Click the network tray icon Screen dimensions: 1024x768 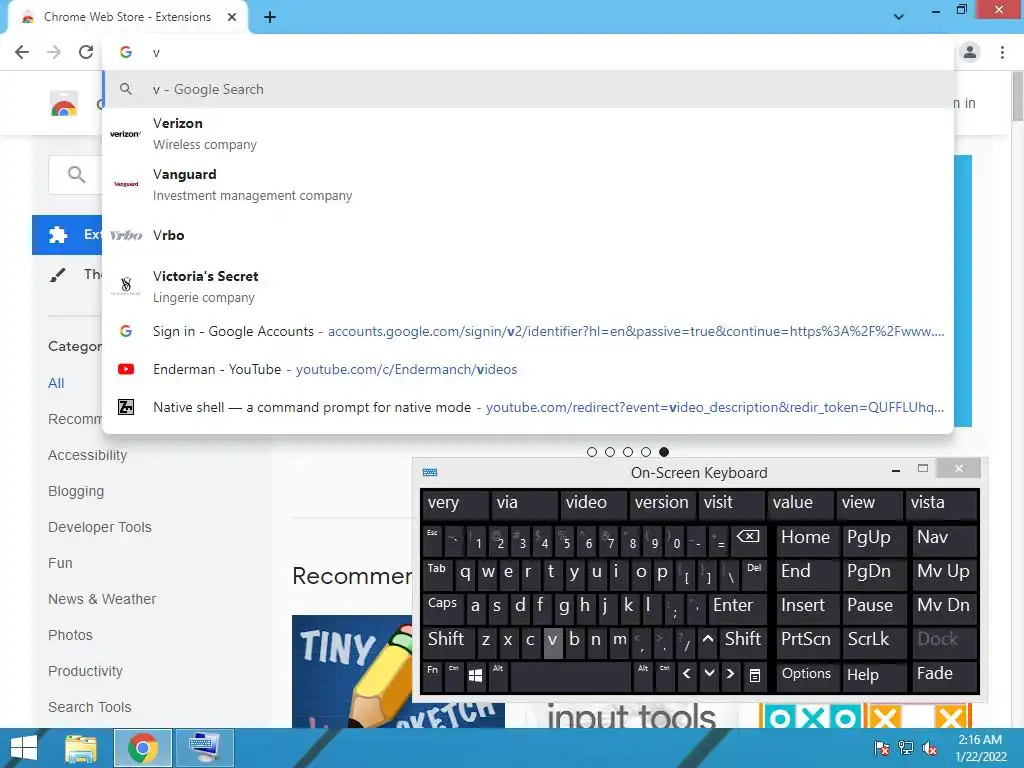(x=906, y=748)
